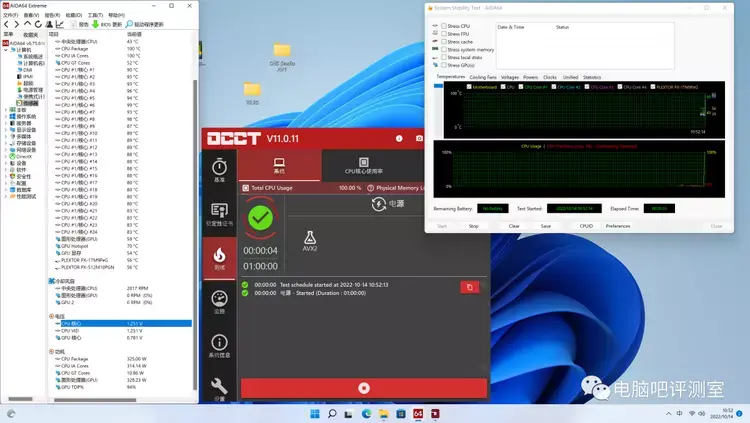Click AIDA64 back arrow toolbar icon
This screenshot has width=750, height=423.
(6, 24)
